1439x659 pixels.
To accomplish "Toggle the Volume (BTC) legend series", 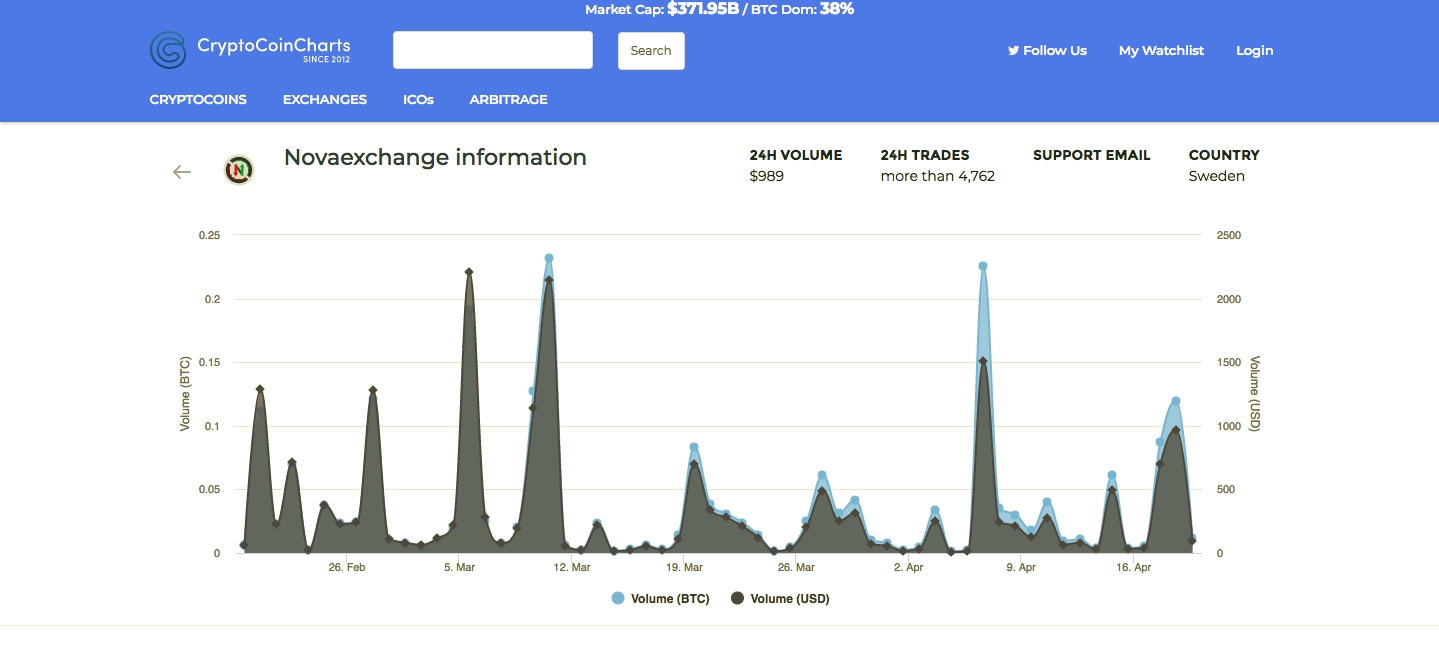I will click(x=660, y=599).
